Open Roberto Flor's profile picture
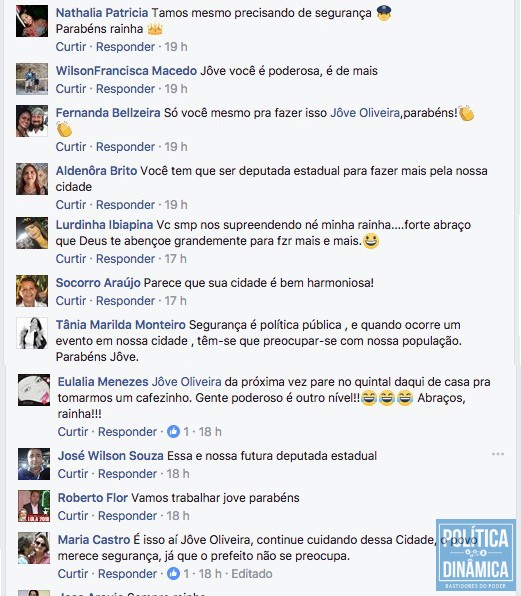 pyautogui.click(x=34, y=506)
